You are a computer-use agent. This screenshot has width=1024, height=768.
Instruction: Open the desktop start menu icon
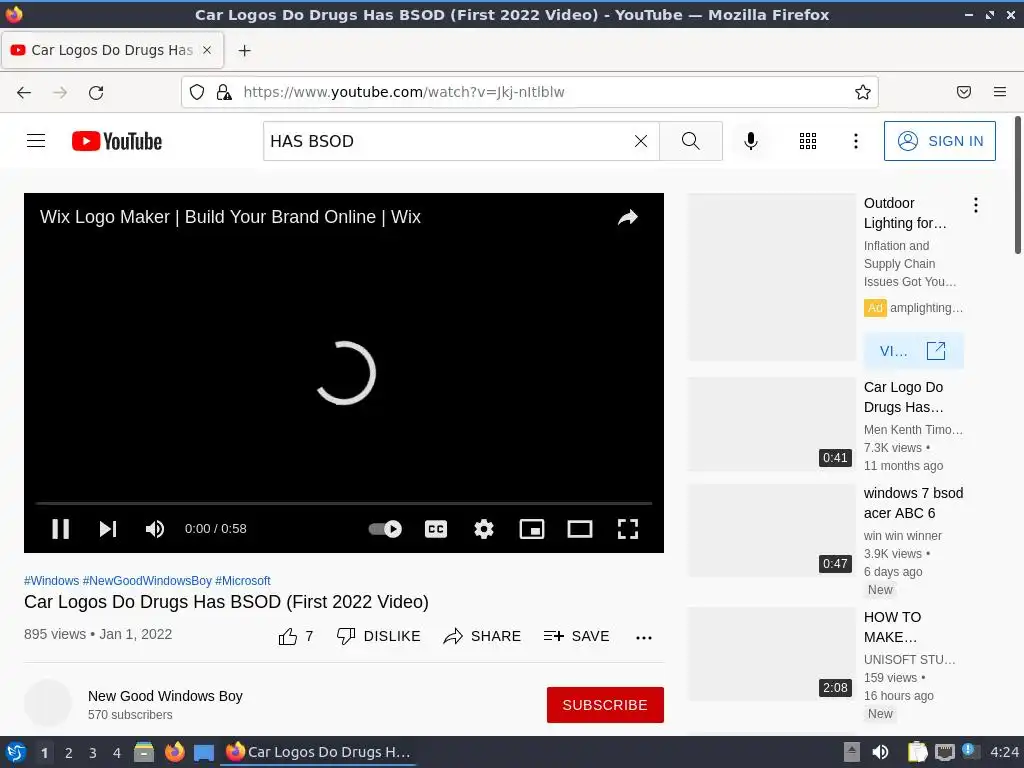[16, 752]
